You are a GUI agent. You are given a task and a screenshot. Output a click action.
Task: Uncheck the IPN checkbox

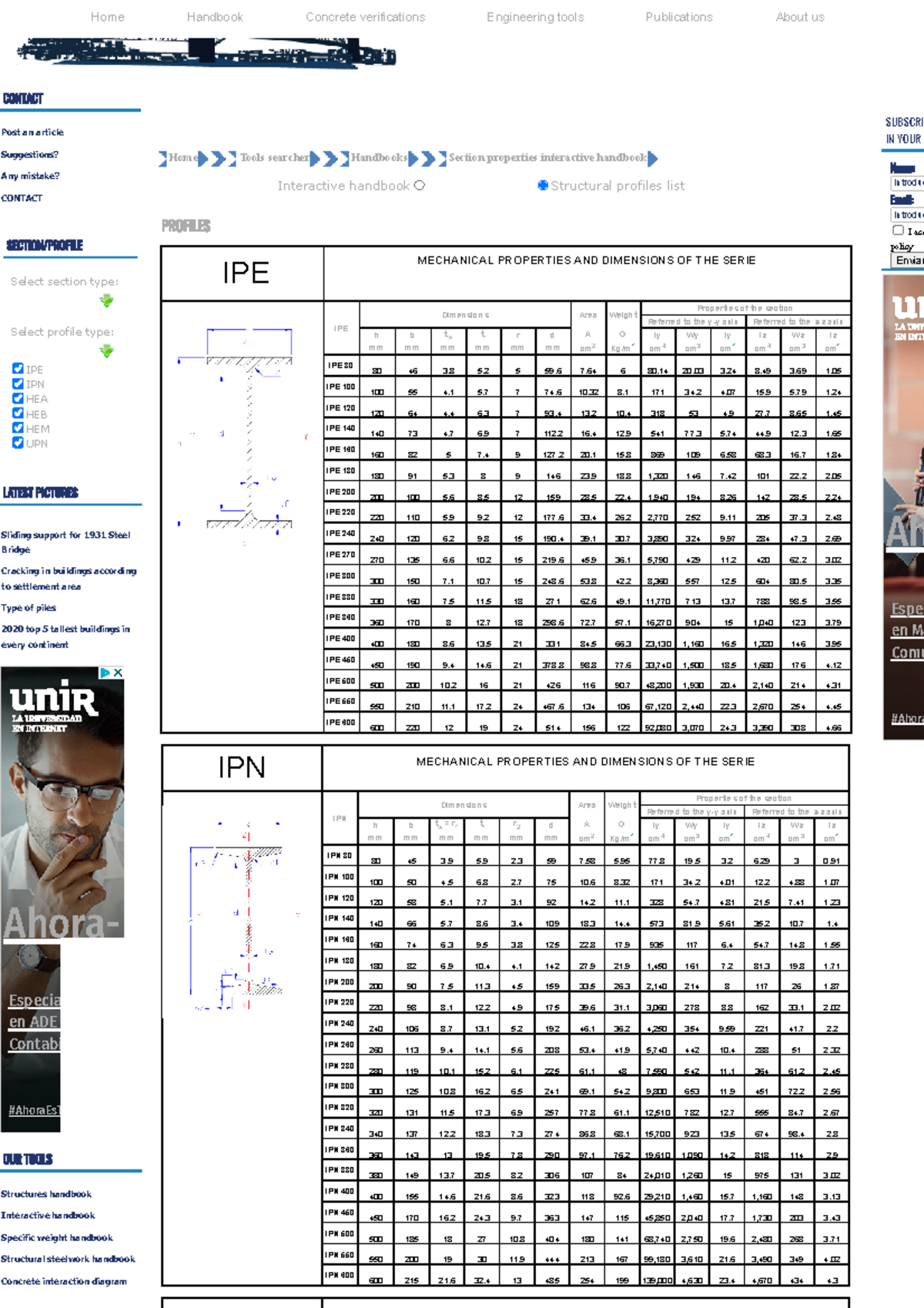point(18,384)
